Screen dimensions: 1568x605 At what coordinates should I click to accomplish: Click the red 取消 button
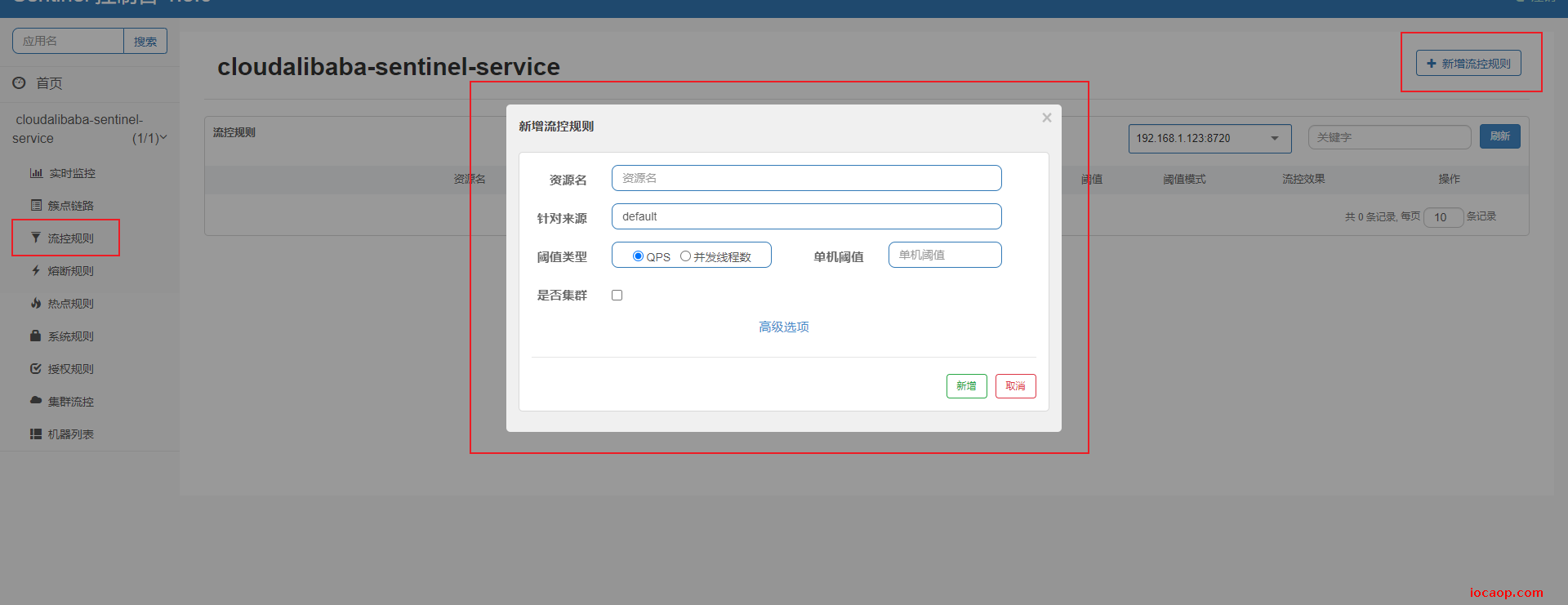1016,385
